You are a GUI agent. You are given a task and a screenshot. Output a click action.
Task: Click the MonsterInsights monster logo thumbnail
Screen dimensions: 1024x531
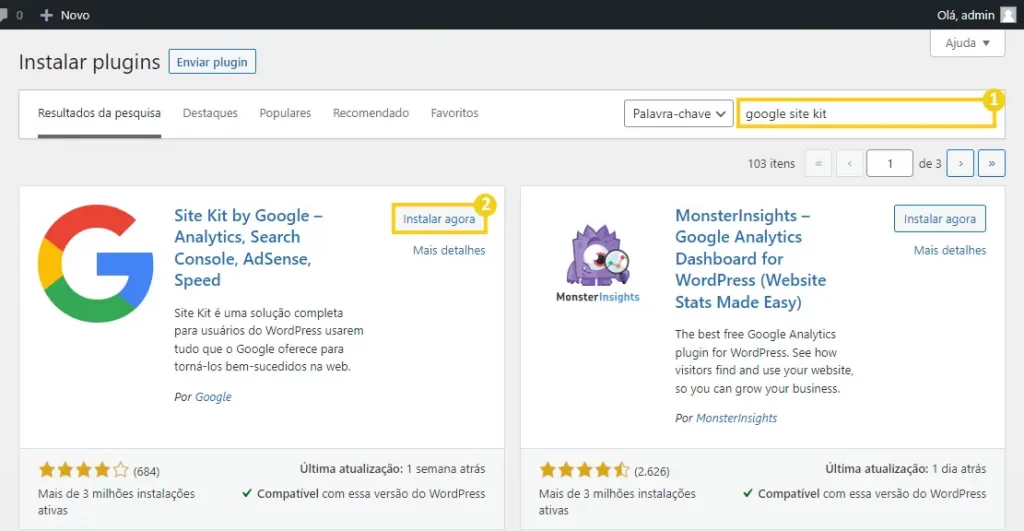coord(598,263)
